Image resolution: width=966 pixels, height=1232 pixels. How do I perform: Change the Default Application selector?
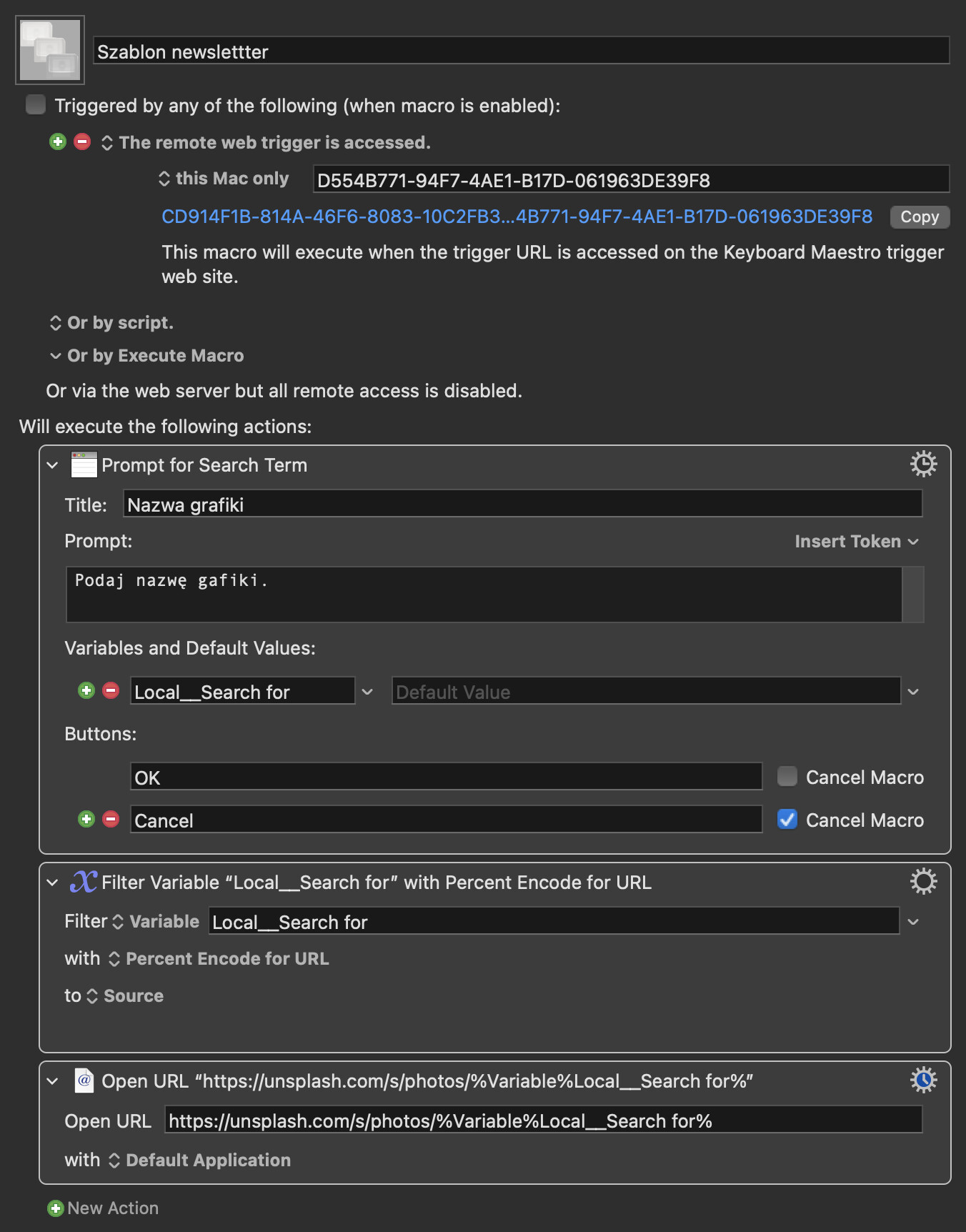199,1161
